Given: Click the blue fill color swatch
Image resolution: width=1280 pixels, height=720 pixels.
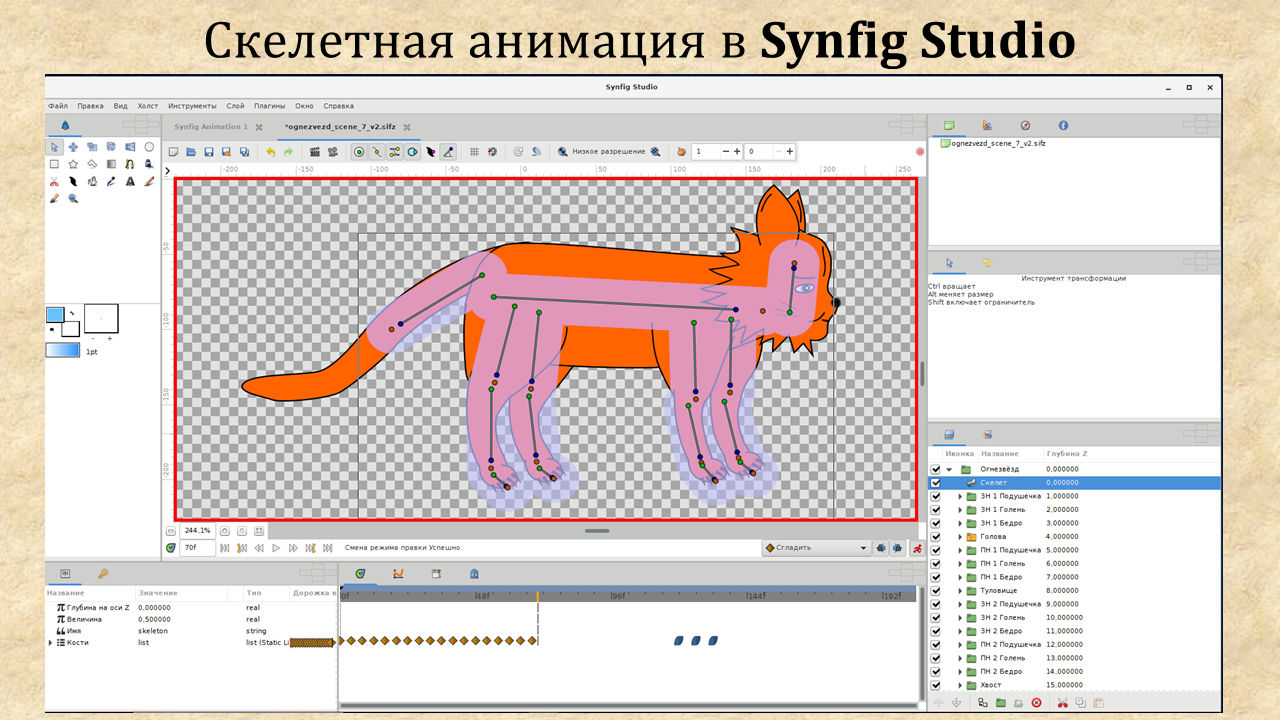Looking at the screenshot, I should pyautogui.click(x=55, y=314).
